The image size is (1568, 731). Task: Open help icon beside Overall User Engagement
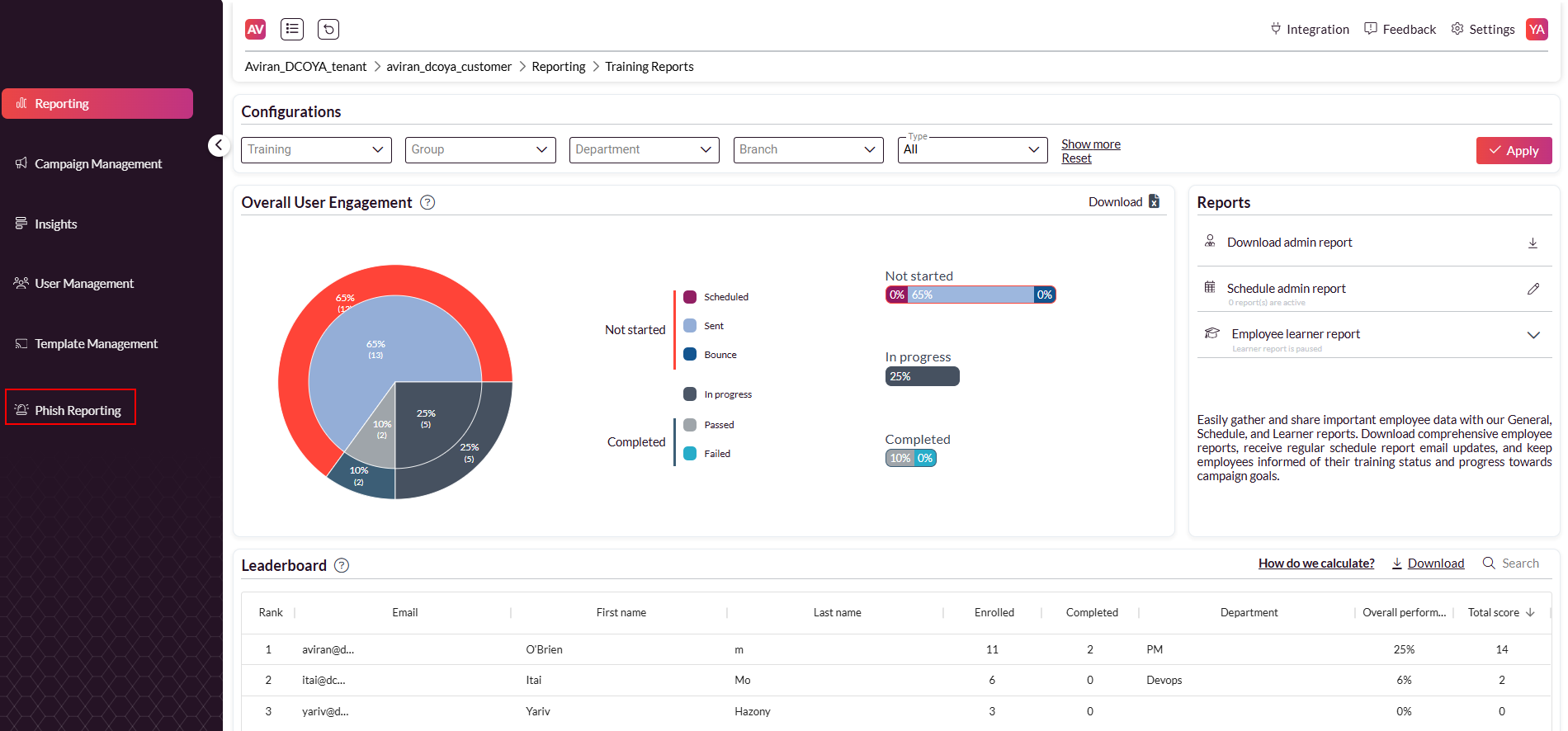coord(427,203)
